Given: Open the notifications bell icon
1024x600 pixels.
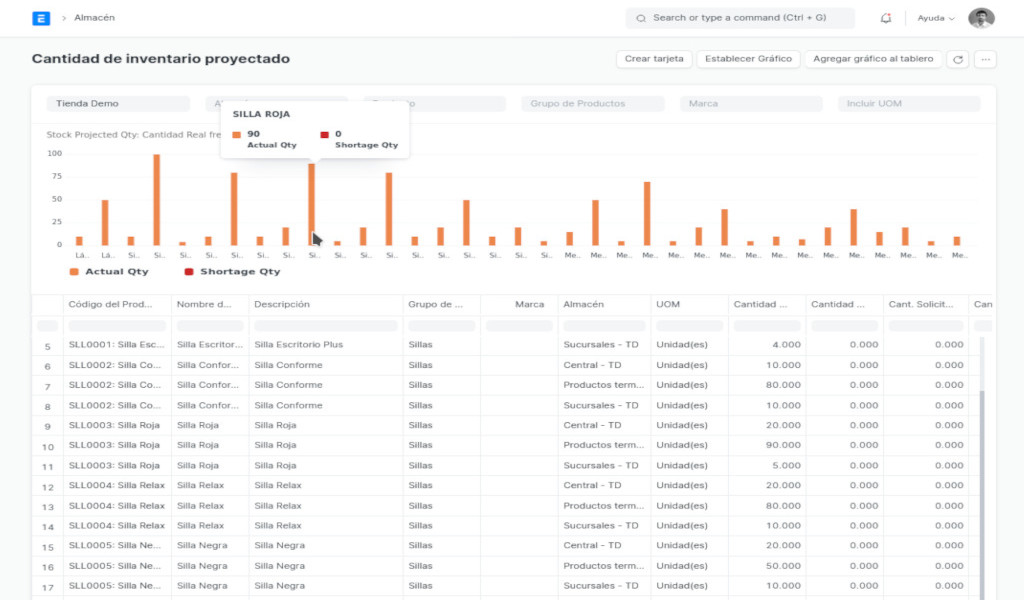Looking at the screenshot, I should [886, 18].
